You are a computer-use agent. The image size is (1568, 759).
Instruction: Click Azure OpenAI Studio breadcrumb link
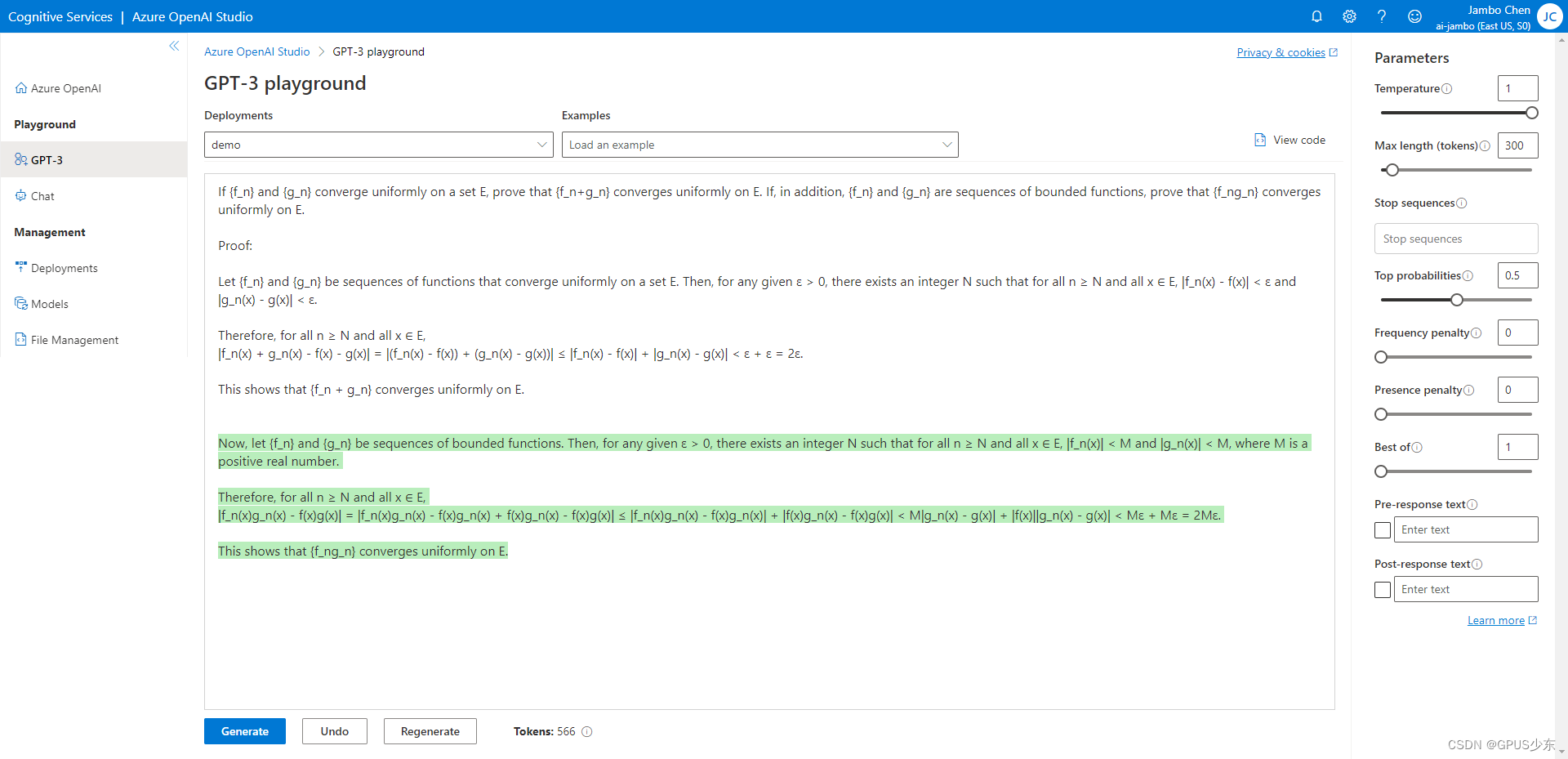click(x=257, y=51)
